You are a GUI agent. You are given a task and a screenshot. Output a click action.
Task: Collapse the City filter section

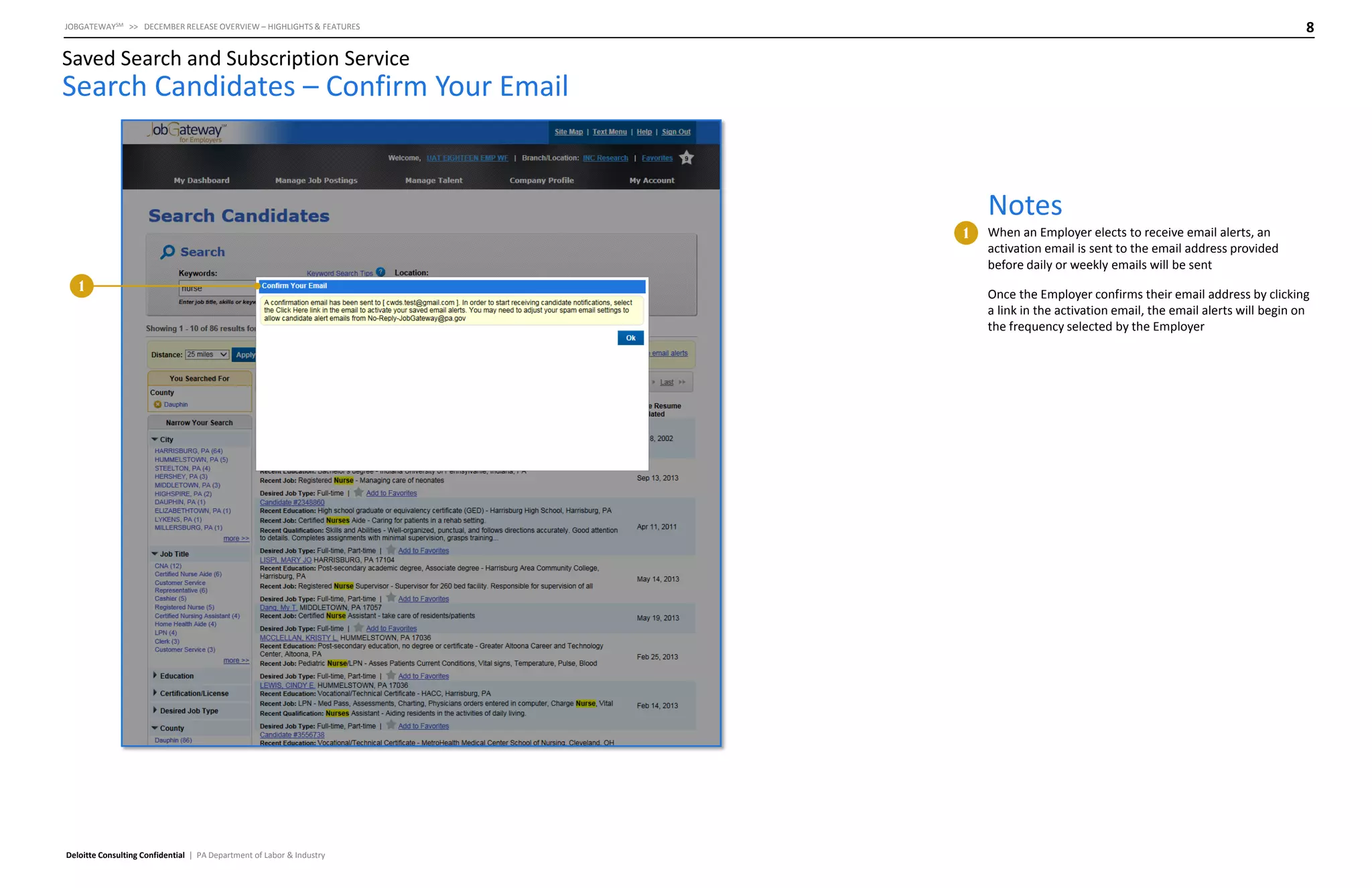coord(155,440)
